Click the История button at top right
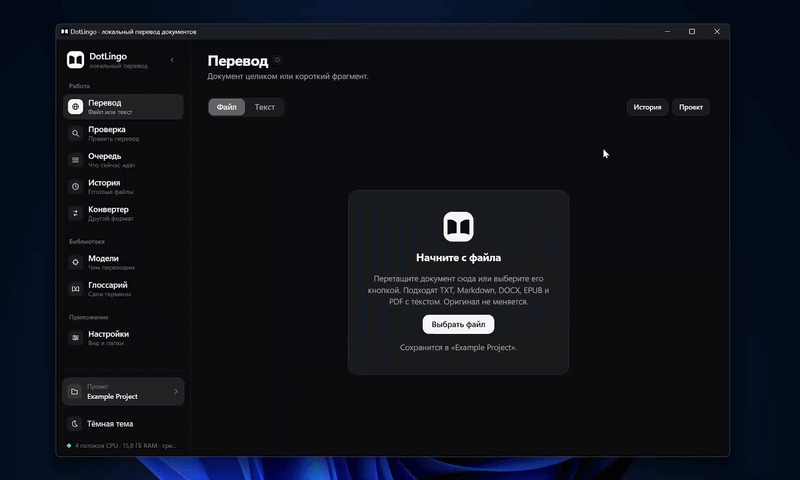 pos(647,107)
